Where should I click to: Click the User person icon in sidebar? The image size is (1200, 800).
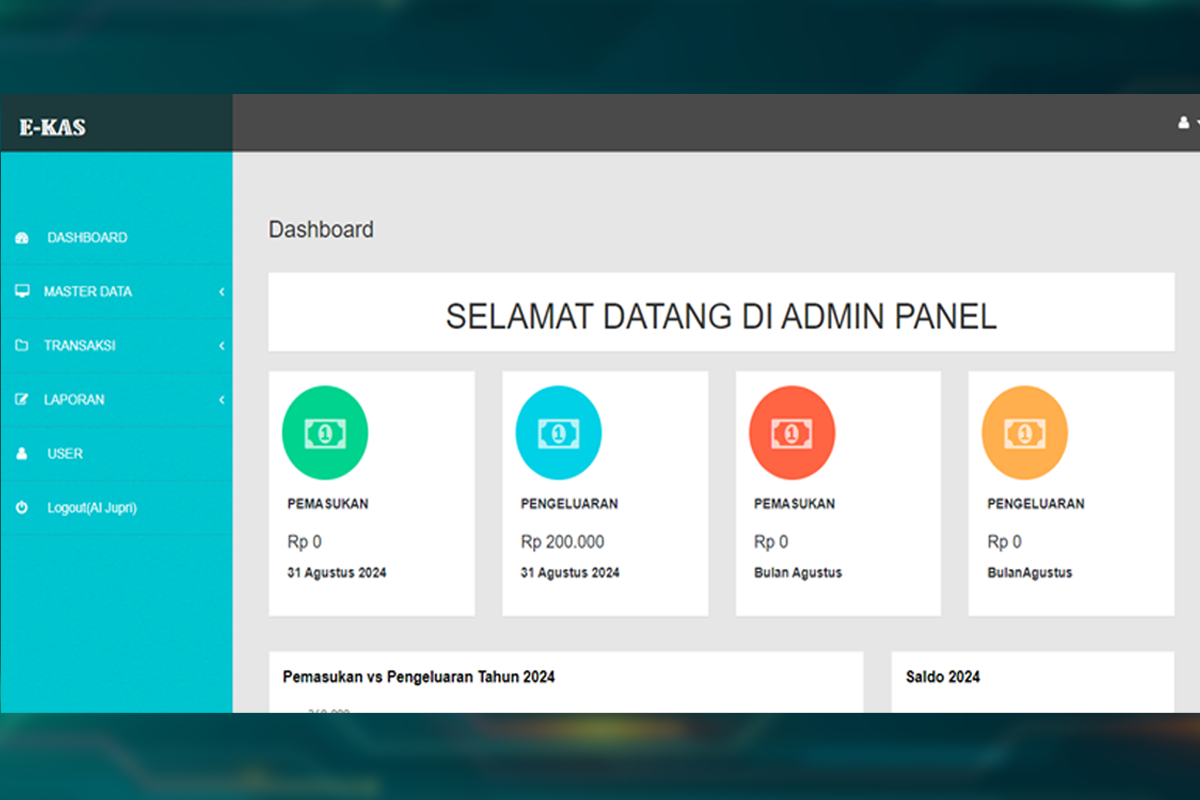click(22, 454)
